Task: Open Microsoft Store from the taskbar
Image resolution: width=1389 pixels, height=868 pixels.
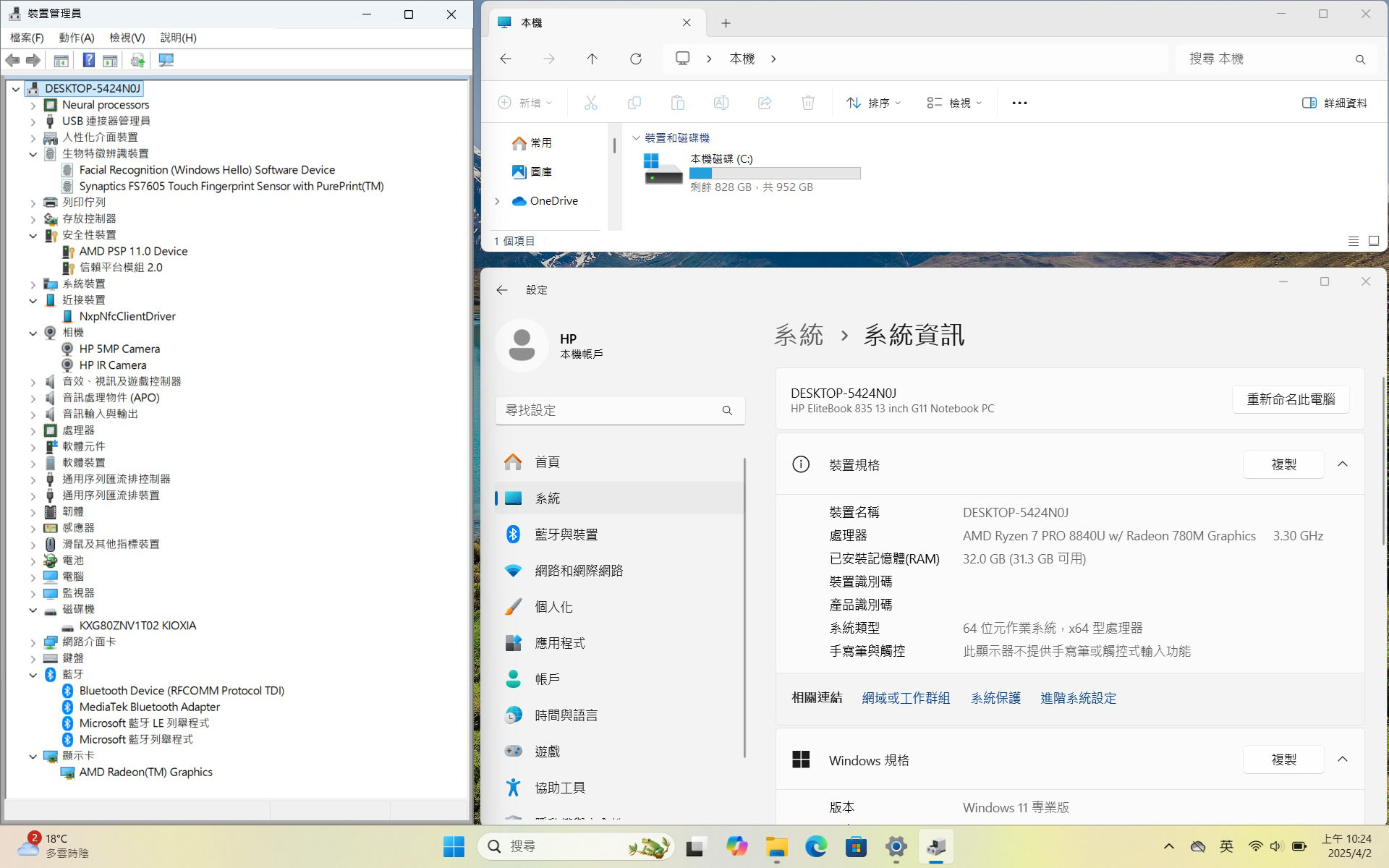Action: pos(856,846)
